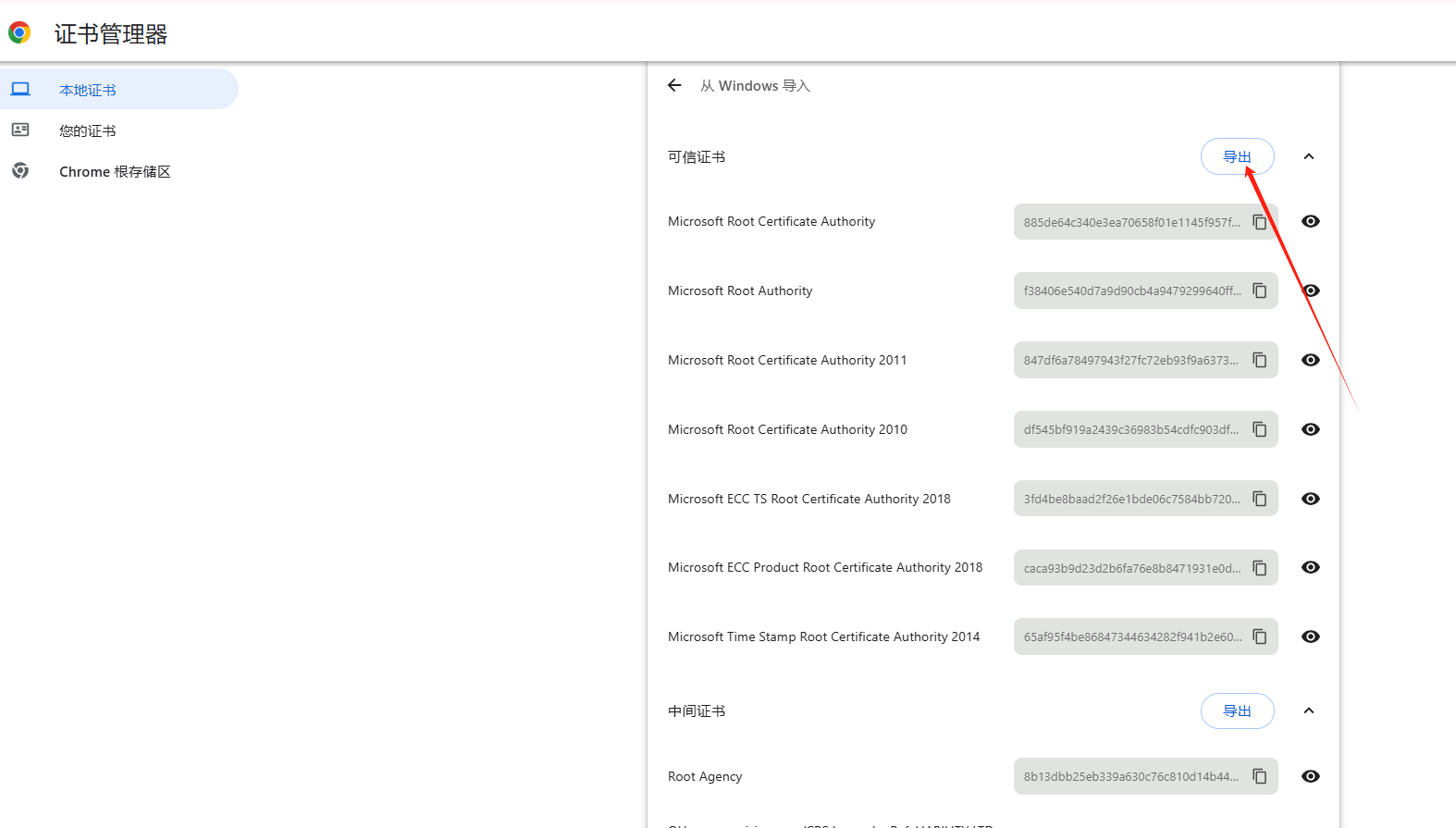View Root Agency certificate details
The width and height of the screenshot is (1456, 828).
(1311, 776)
